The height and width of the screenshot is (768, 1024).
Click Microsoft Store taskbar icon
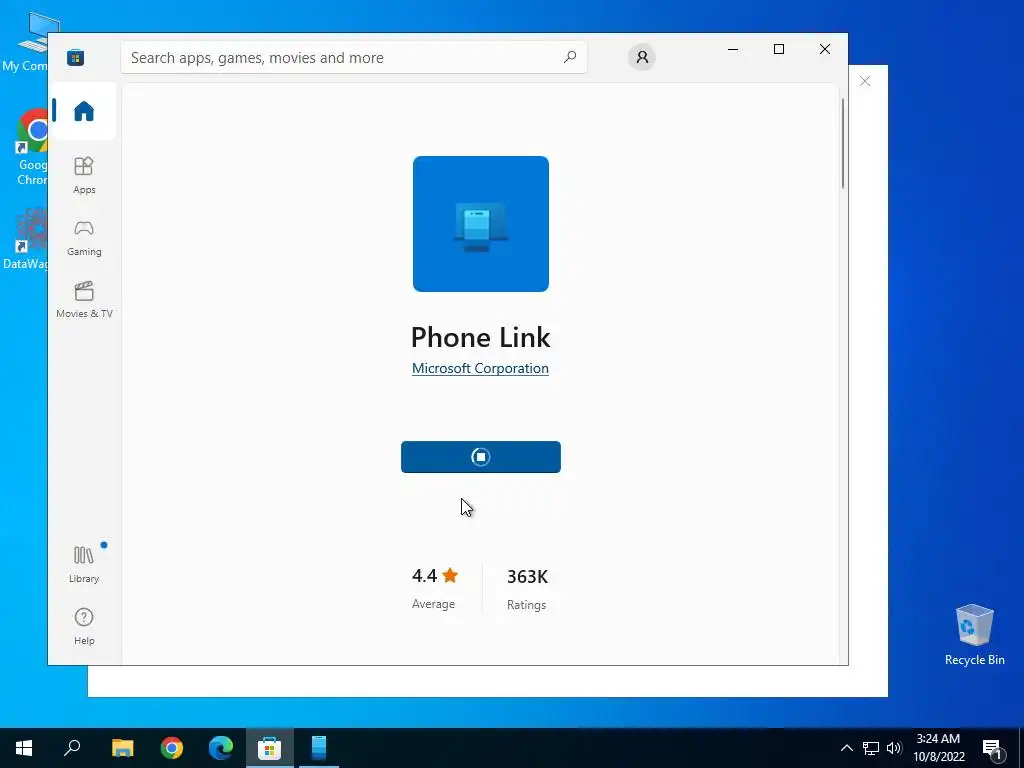pyautogui.click(x=270, y=748)
